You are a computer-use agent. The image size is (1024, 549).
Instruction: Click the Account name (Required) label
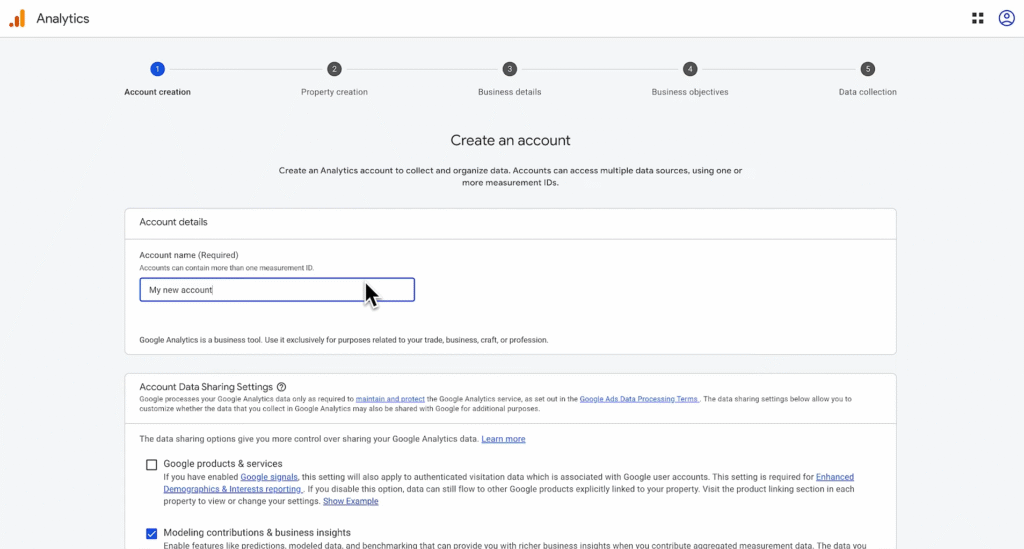pos(189,255)
